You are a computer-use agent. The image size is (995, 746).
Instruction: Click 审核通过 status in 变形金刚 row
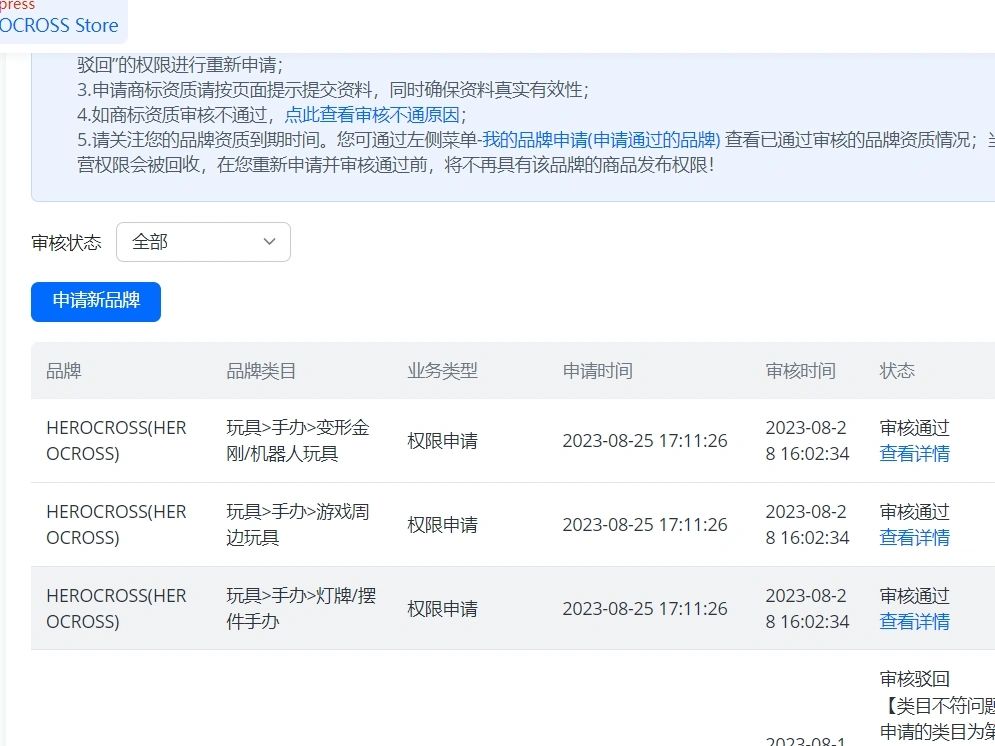click(x=914, y=428)
